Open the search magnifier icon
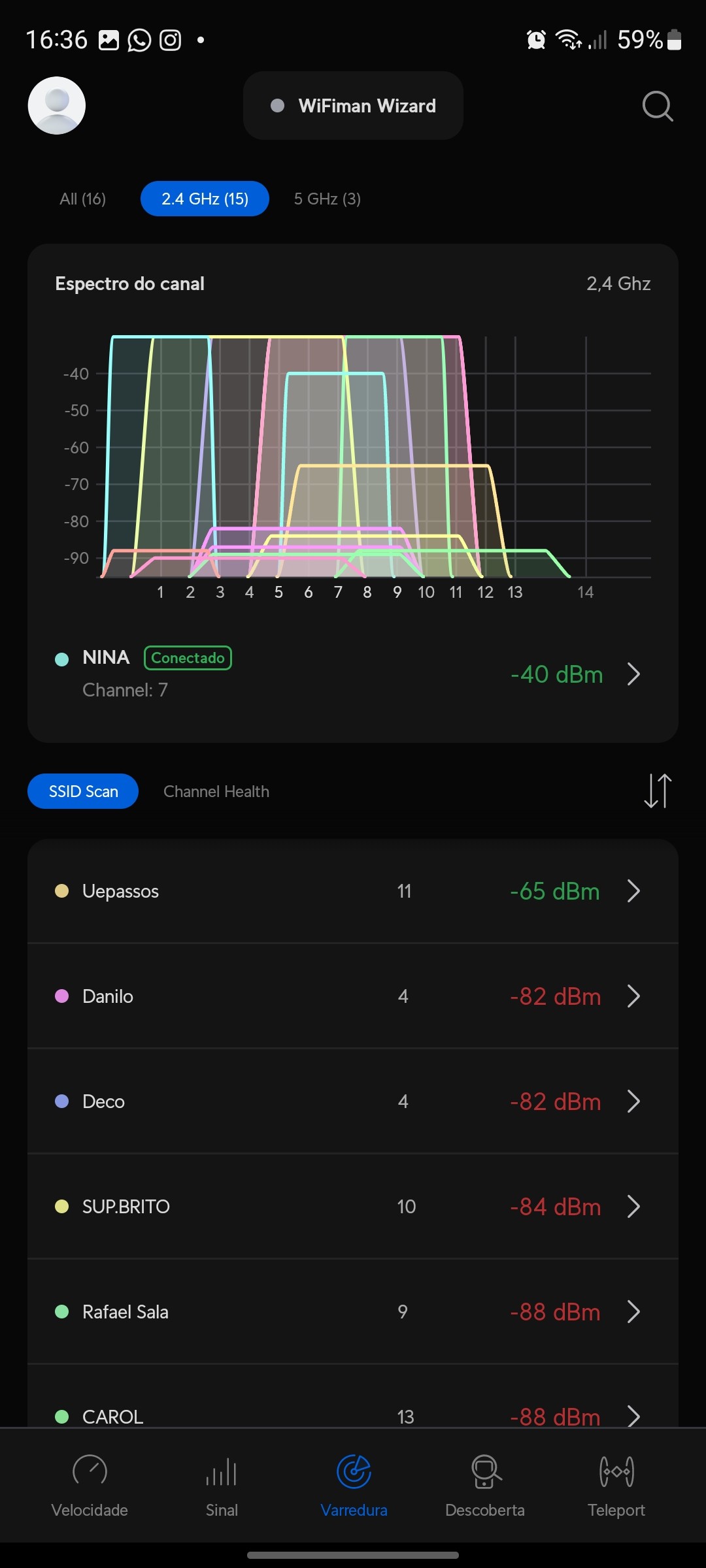This screenshot has height=1568, width=706. 657,106
